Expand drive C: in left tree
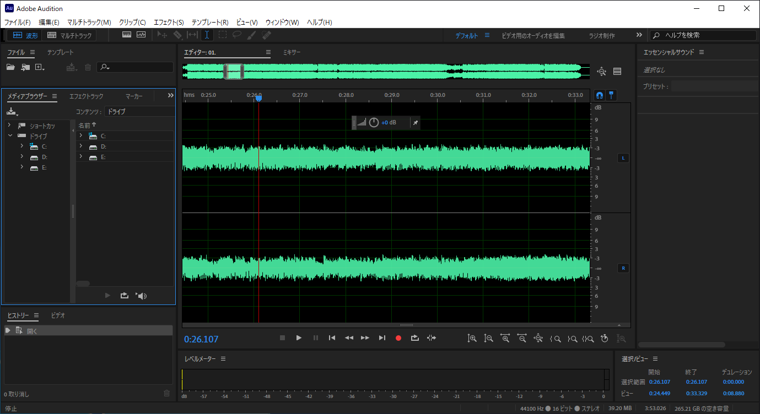This screenshot has height=414, width=760. pos(22,146)
